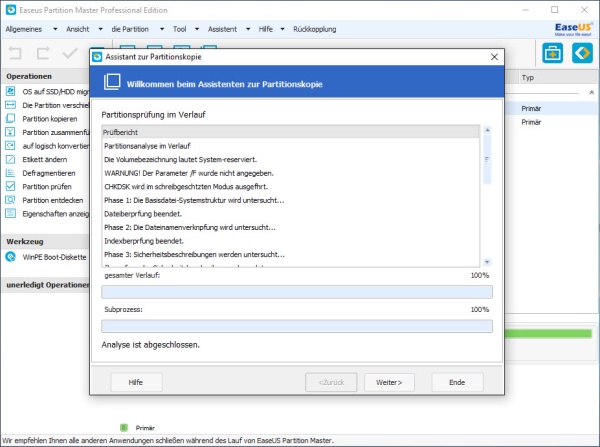Click the report scrollbar down arrow
Image resolution: width=600 pixels, height=447 pixels.
coord(487,262)
